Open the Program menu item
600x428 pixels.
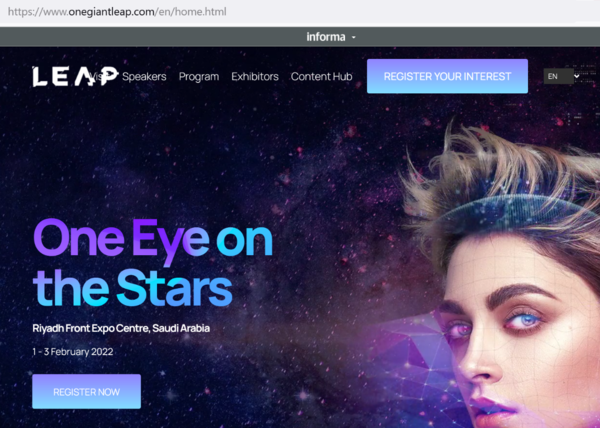(x=199, y=76)
